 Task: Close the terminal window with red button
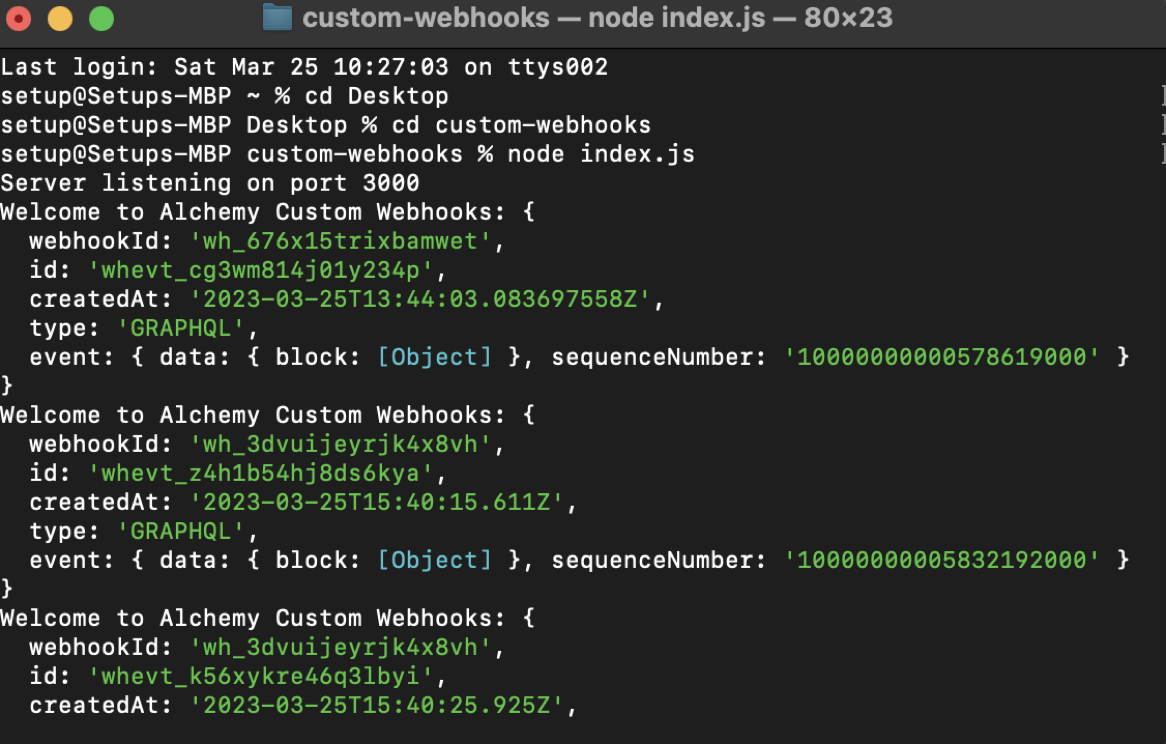click(x=19, y=18)
